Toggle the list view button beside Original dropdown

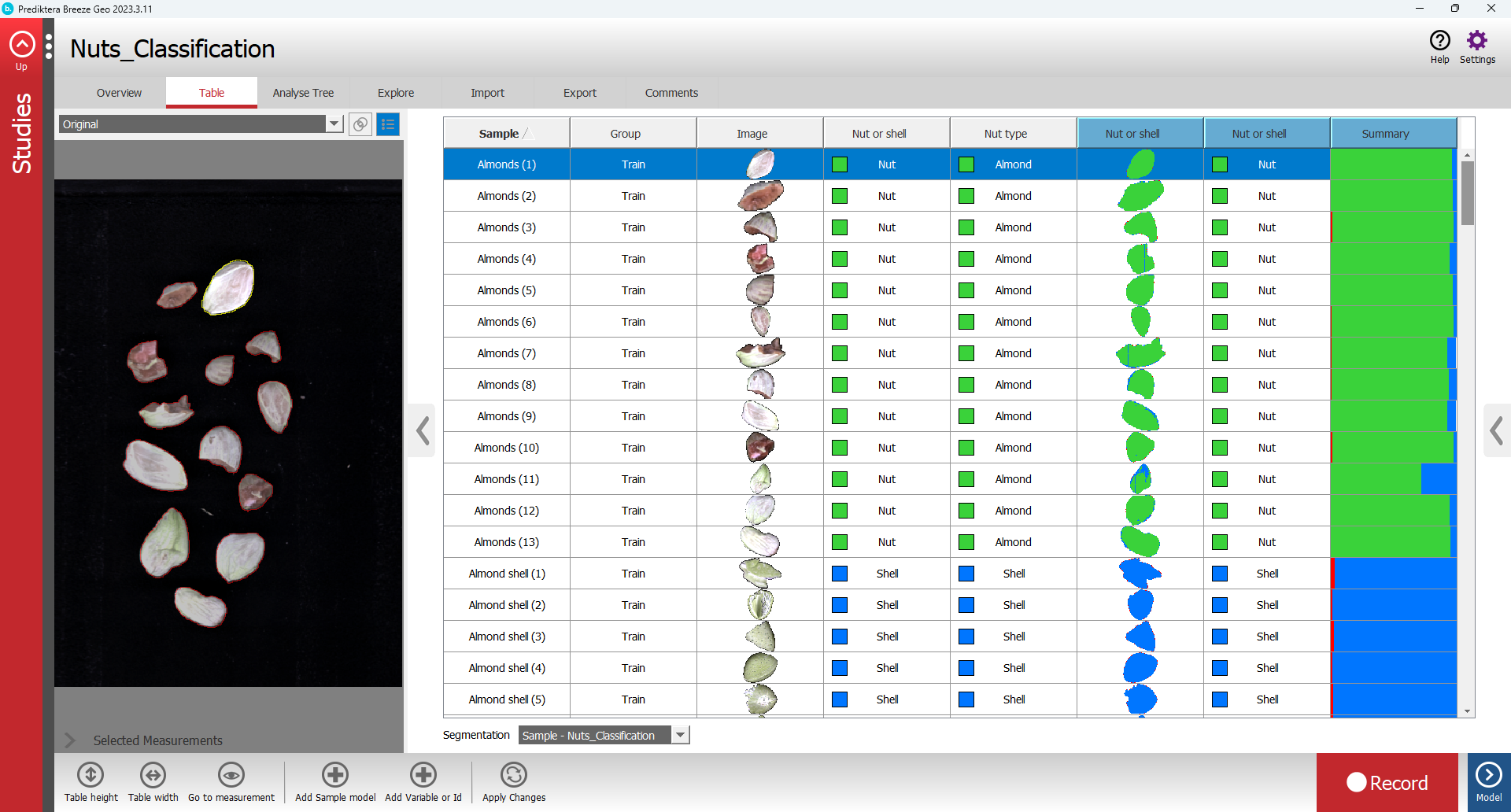click(x=388, y=124)
